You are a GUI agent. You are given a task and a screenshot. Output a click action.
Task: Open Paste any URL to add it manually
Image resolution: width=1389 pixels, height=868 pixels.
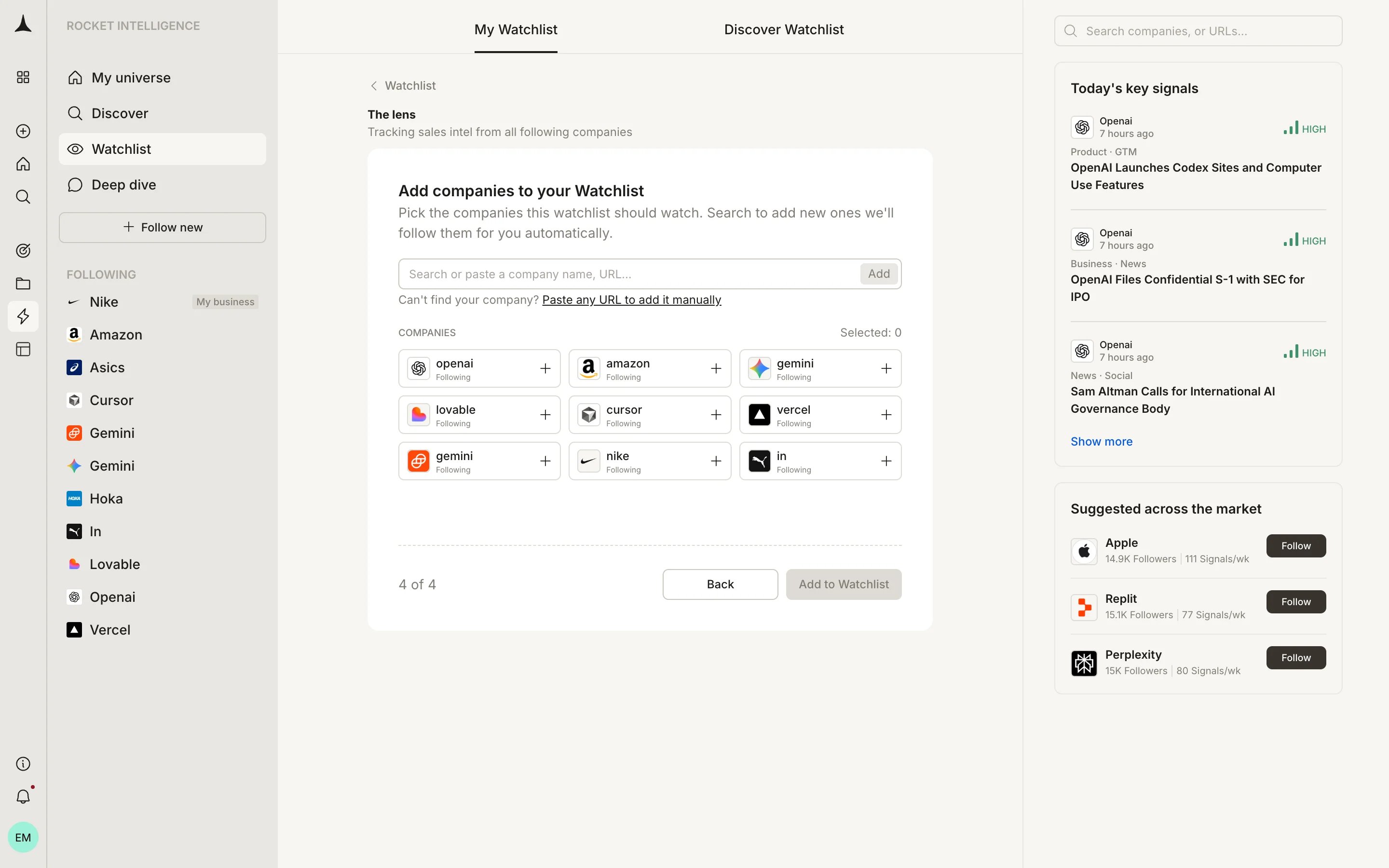pos(631,299)
